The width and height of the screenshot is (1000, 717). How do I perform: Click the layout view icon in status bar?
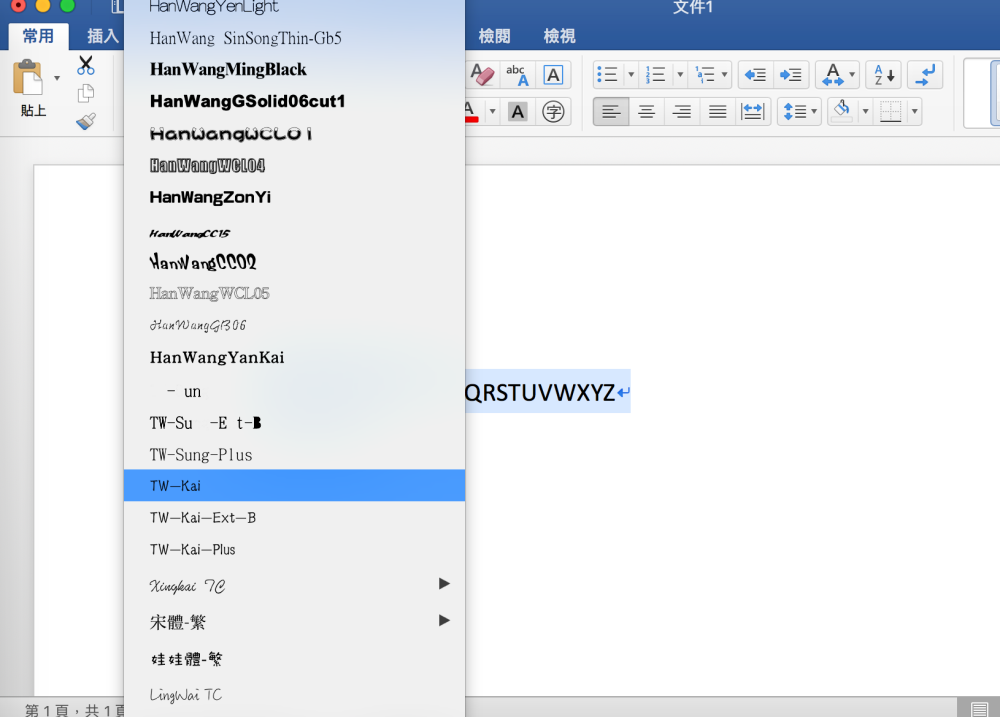979,708
